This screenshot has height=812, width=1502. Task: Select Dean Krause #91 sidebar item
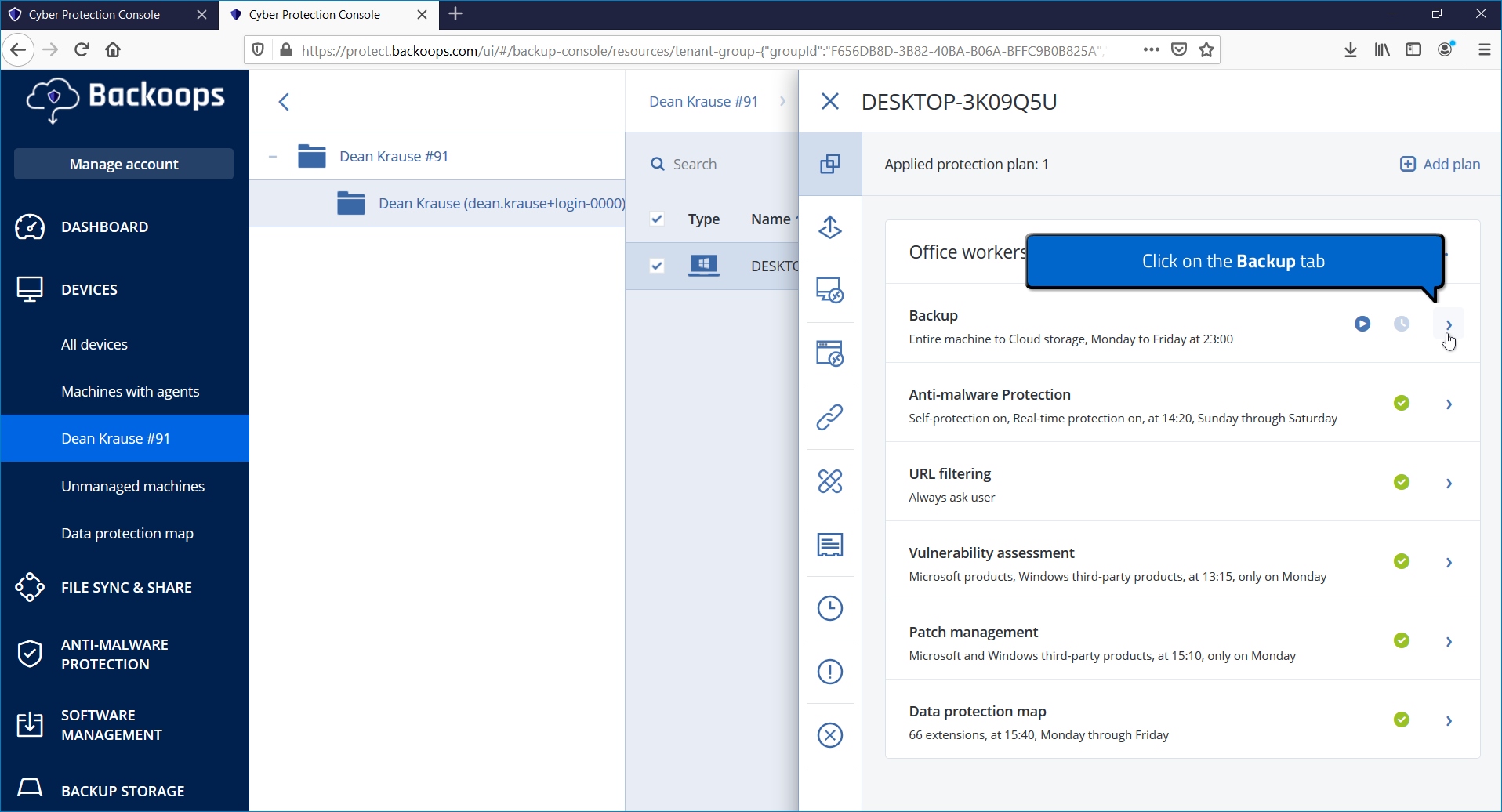click(125, 438)
